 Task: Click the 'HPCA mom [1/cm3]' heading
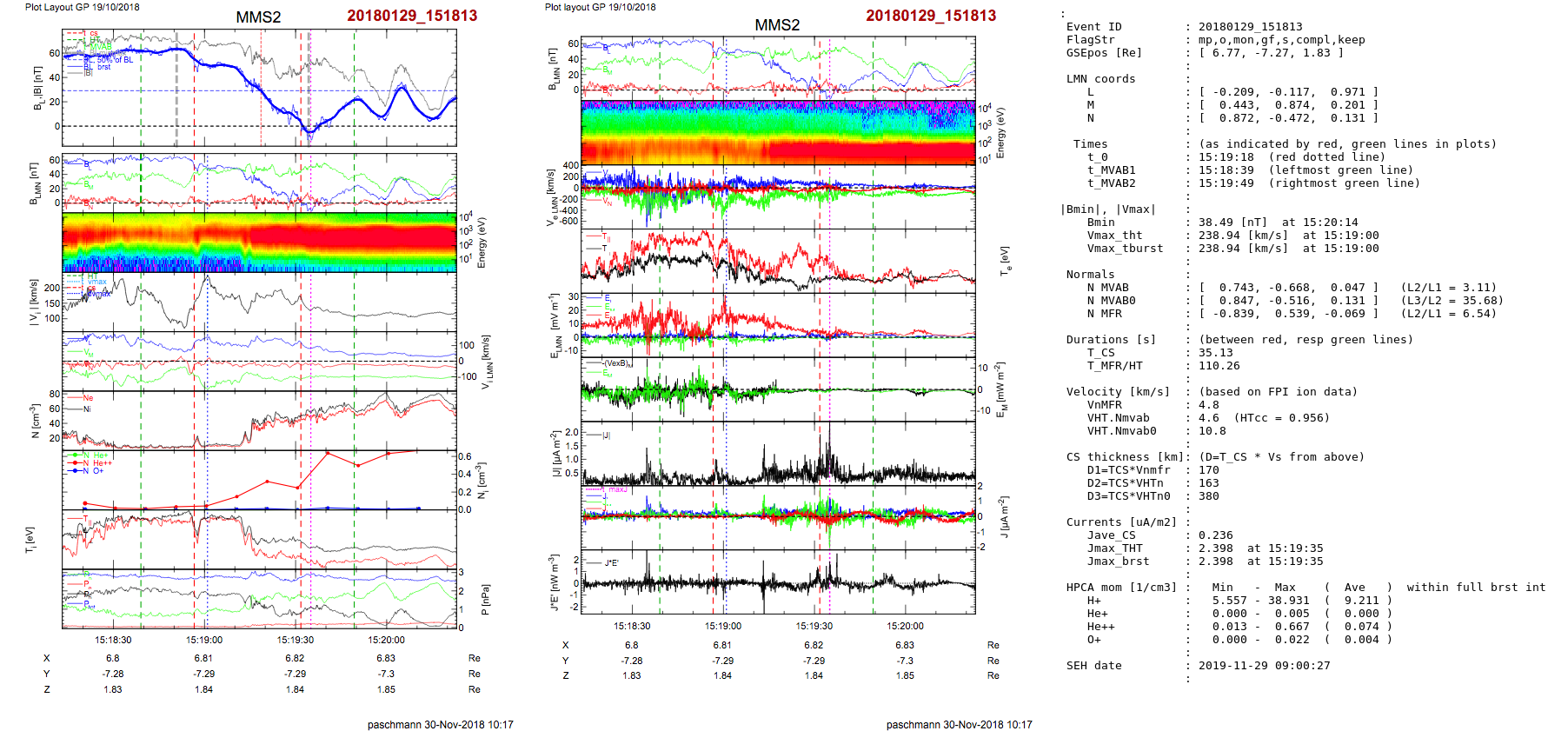(1122, 588)
